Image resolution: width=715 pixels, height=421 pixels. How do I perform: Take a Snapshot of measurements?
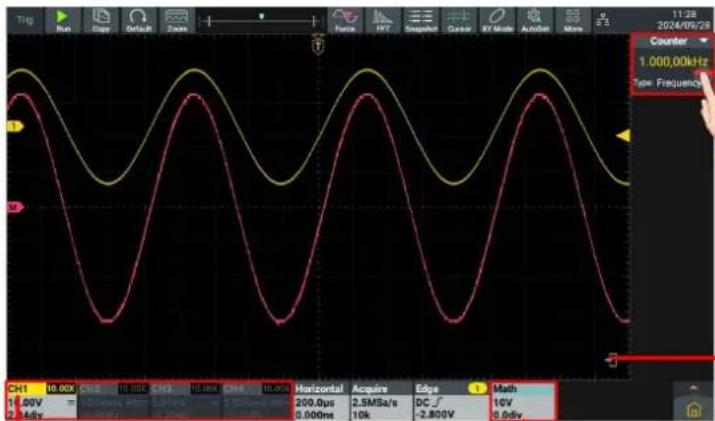tap(421, 21)
